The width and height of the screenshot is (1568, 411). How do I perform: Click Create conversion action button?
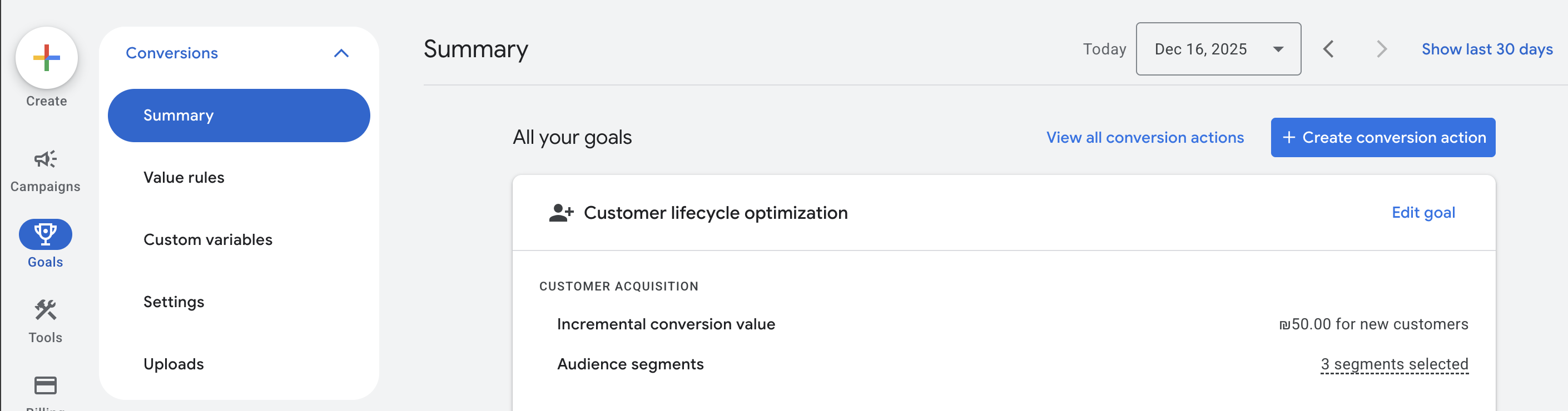(1382, 137)
